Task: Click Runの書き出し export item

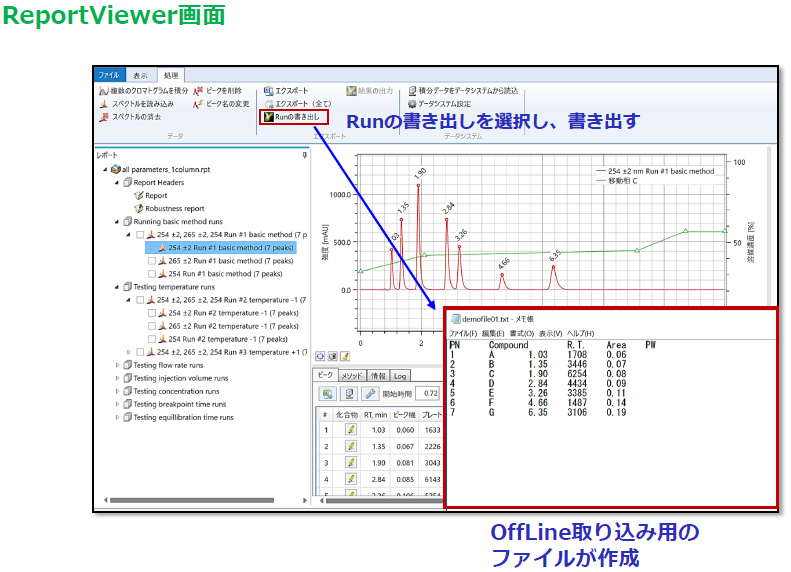Action: [294, 117]
